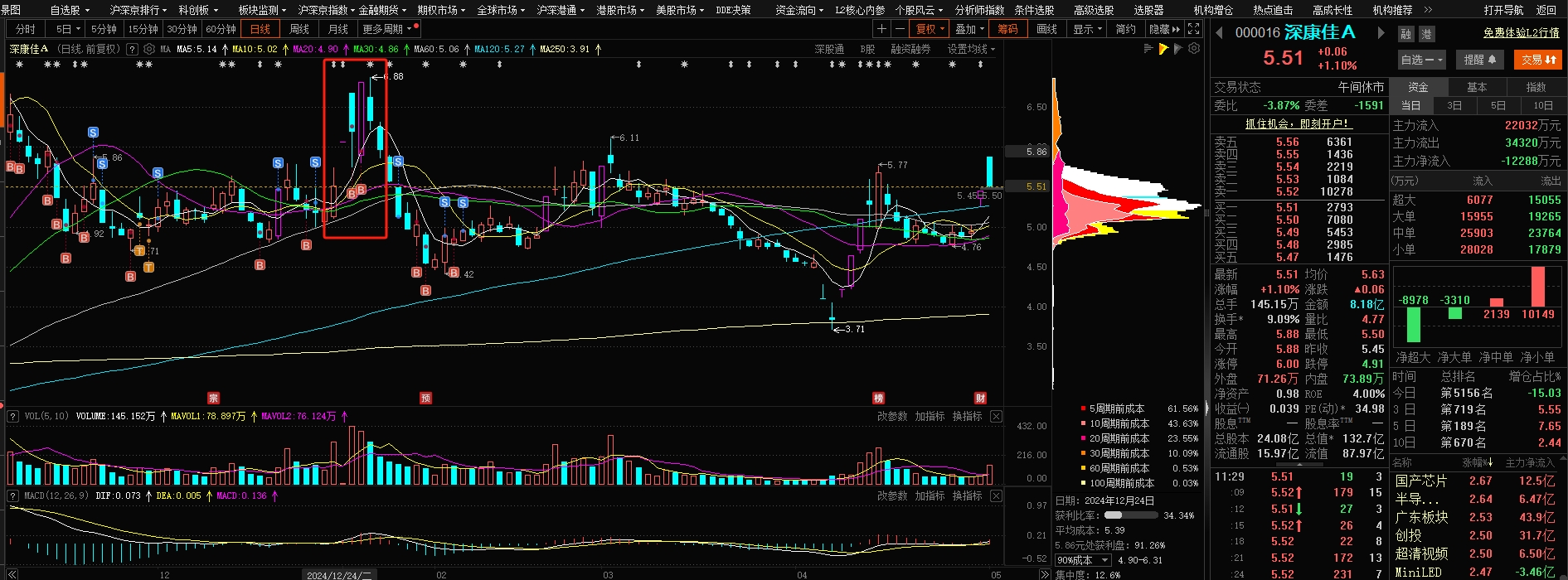Screen dimensions: 1568x580
Task: Click the 提醒 alert bell button
Action: 1479,60
